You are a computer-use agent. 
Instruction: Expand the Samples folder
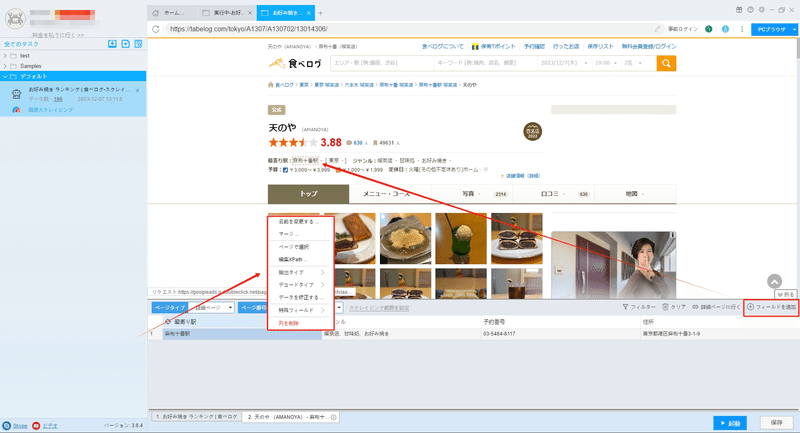tap(5, 66)
